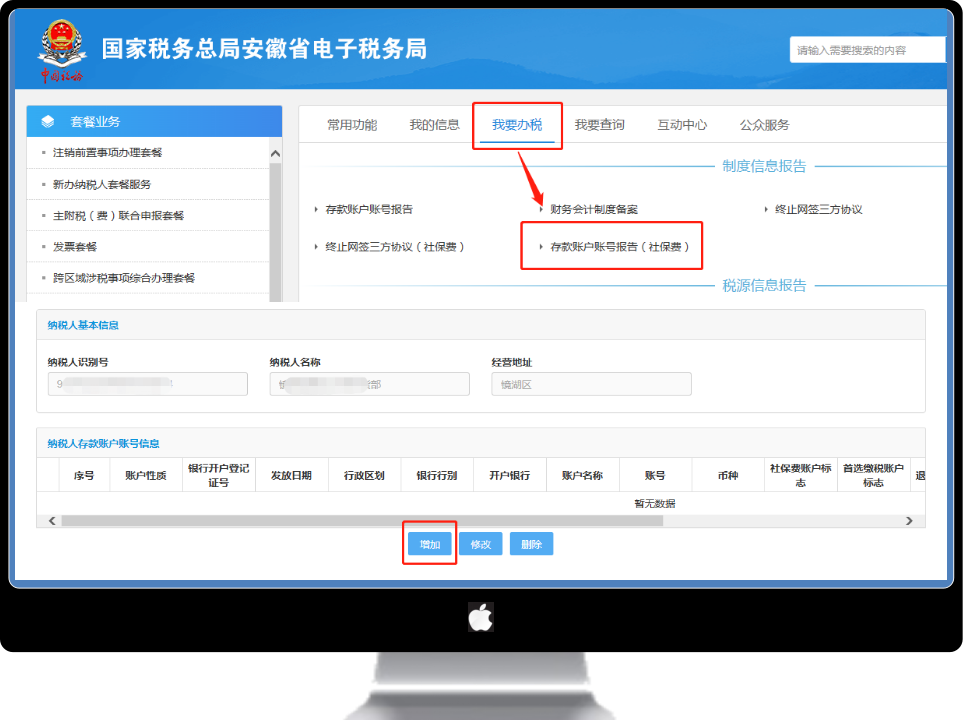
Task: Click the arrow icon before 终止网签三方协议
Action: tap(764, 209)
